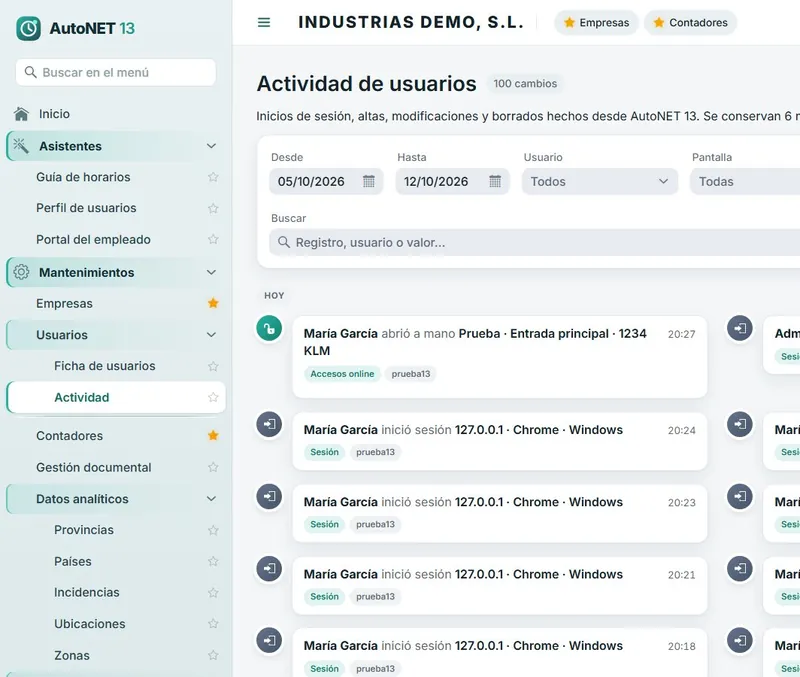Screen dimensions: 800x677
Task: Favorite Actividad with its star
Action: (213, 397)
